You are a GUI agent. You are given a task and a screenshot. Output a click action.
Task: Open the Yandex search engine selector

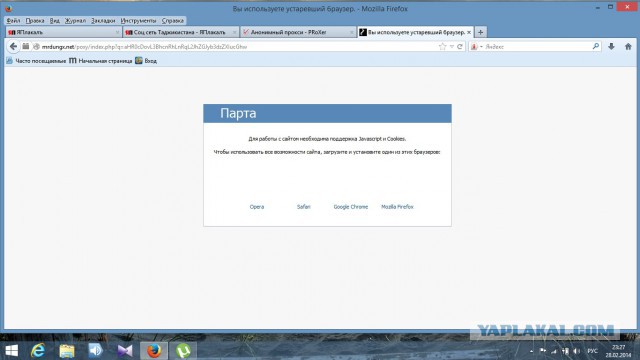(x=476, y=47)
